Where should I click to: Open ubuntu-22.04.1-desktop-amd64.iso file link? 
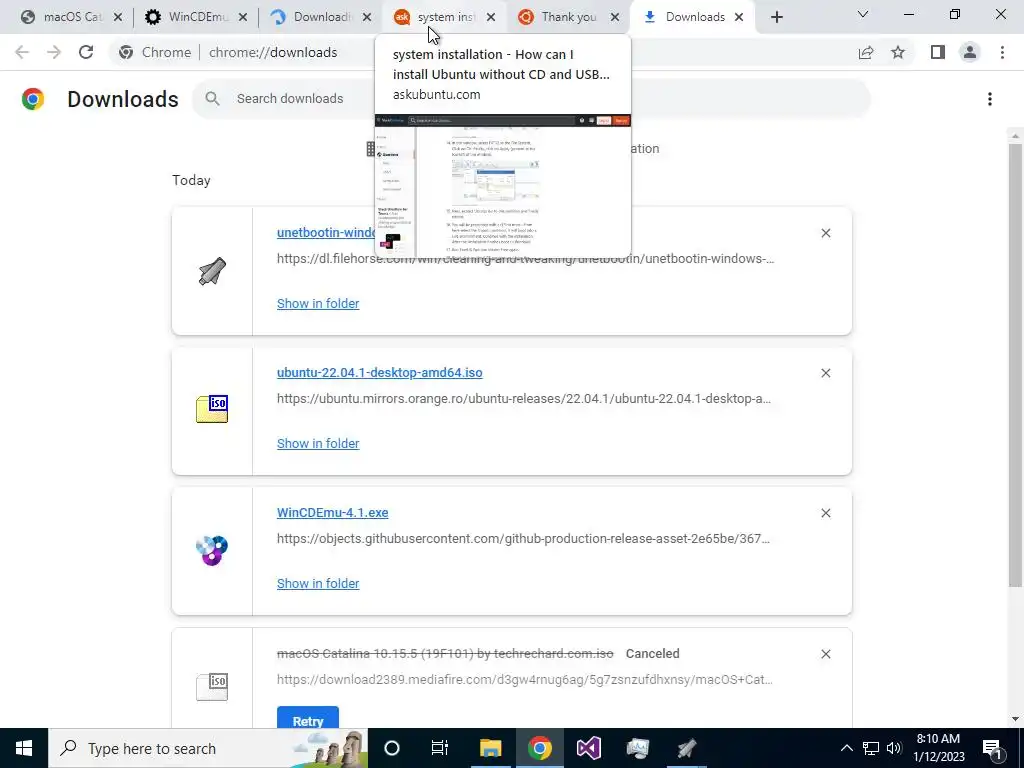pos(379,372)
